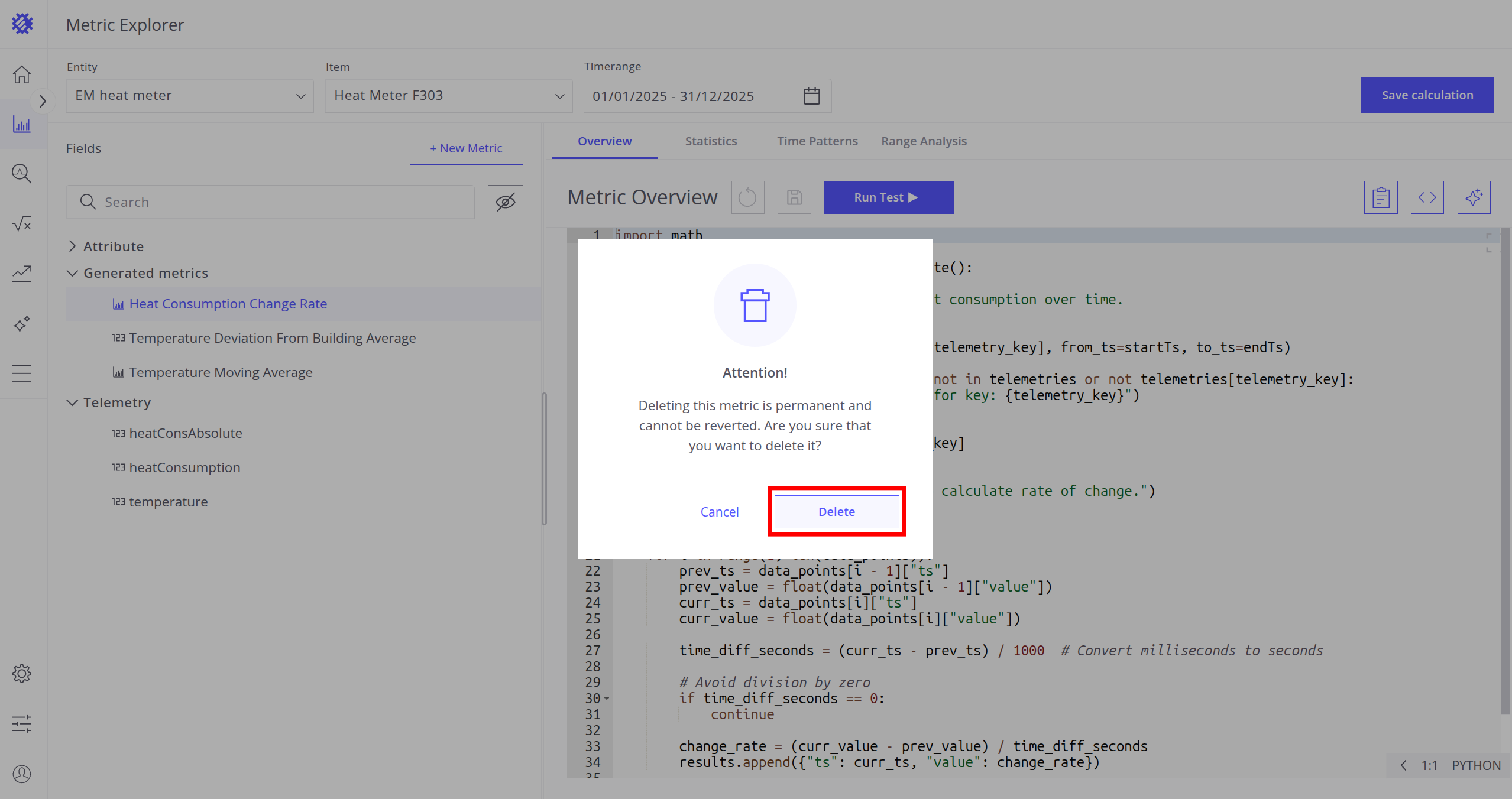Click the fields Search input
Screen dimensions: 1512x799
point(278,202)
